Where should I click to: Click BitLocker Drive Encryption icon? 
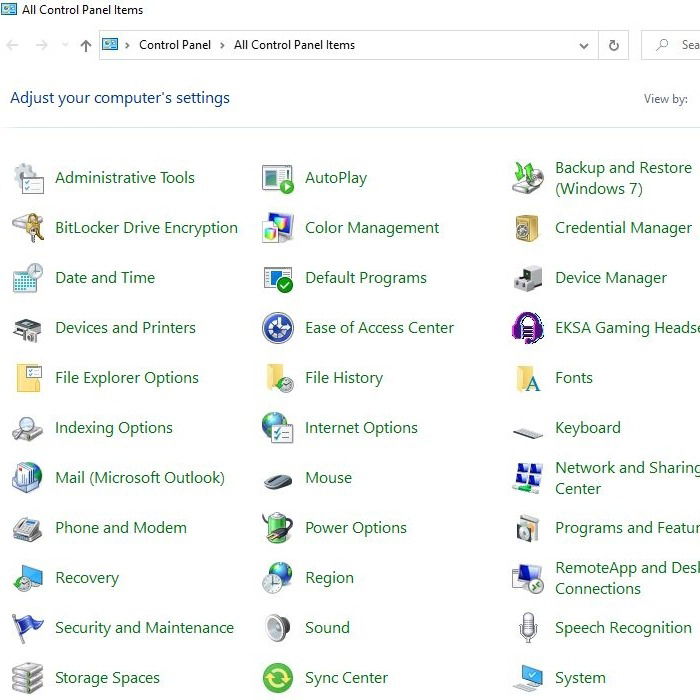tap(28, 228)
